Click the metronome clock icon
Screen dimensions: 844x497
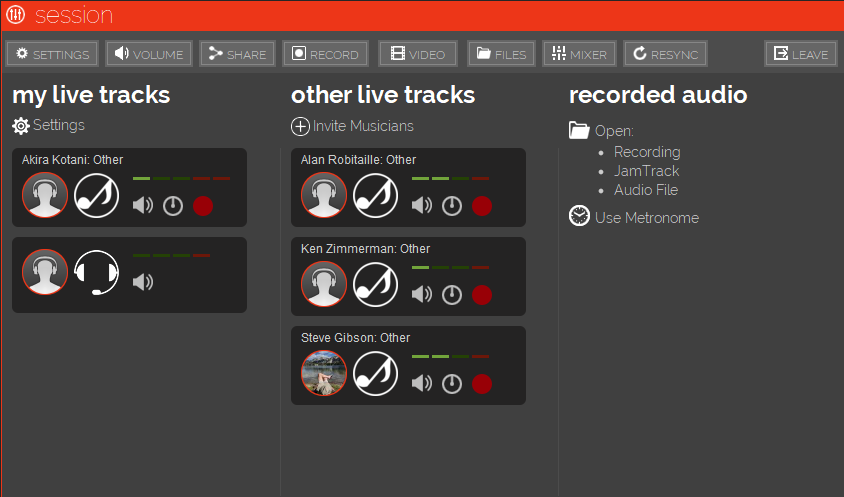(x=579, y=217)
